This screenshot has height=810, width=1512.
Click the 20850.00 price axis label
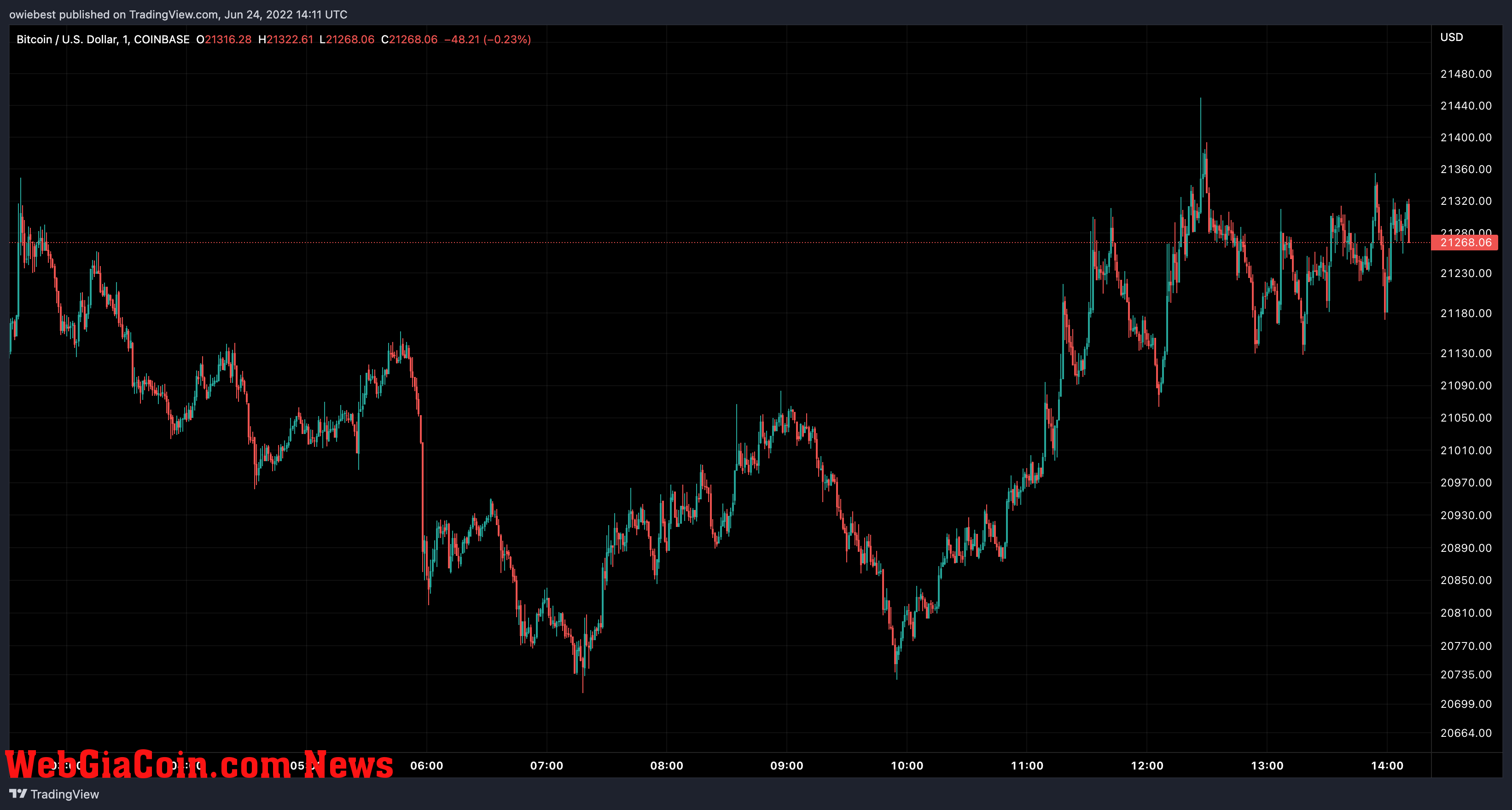[x=1465, y=580]
